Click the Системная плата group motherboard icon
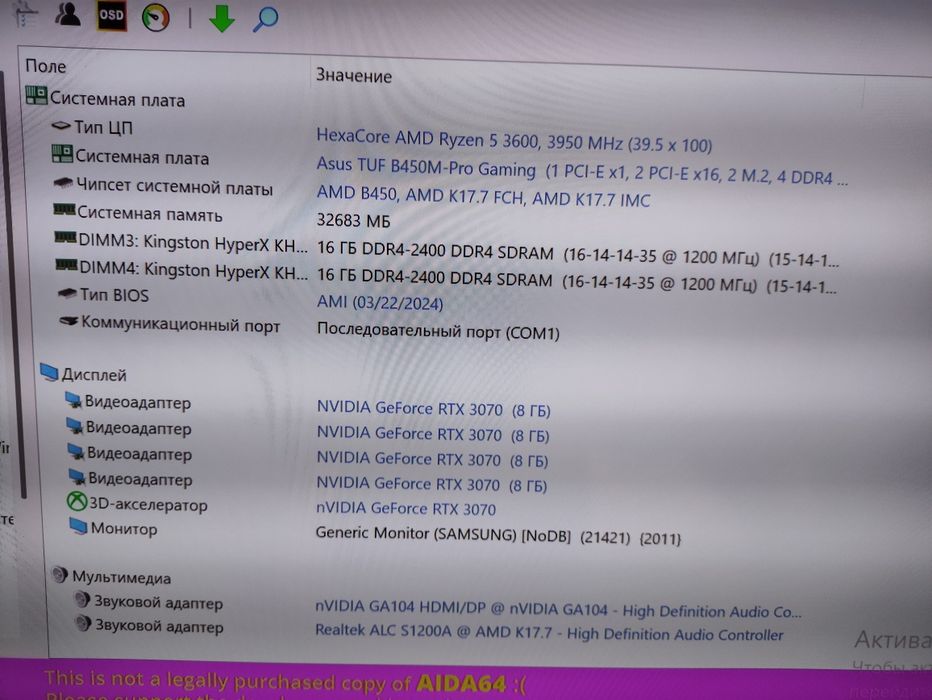This screenshot has width=932, height=700. pyautogui.click(x=36, y=95)
